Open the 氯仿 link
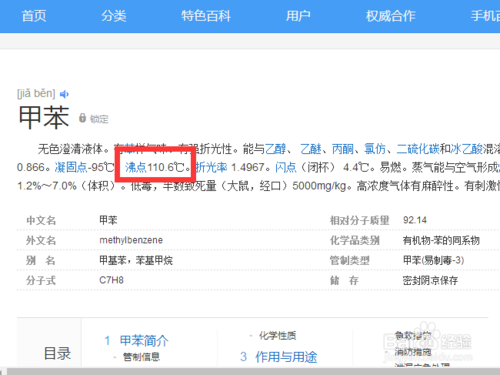Screen dimensions: 500x375 (375, 149)
